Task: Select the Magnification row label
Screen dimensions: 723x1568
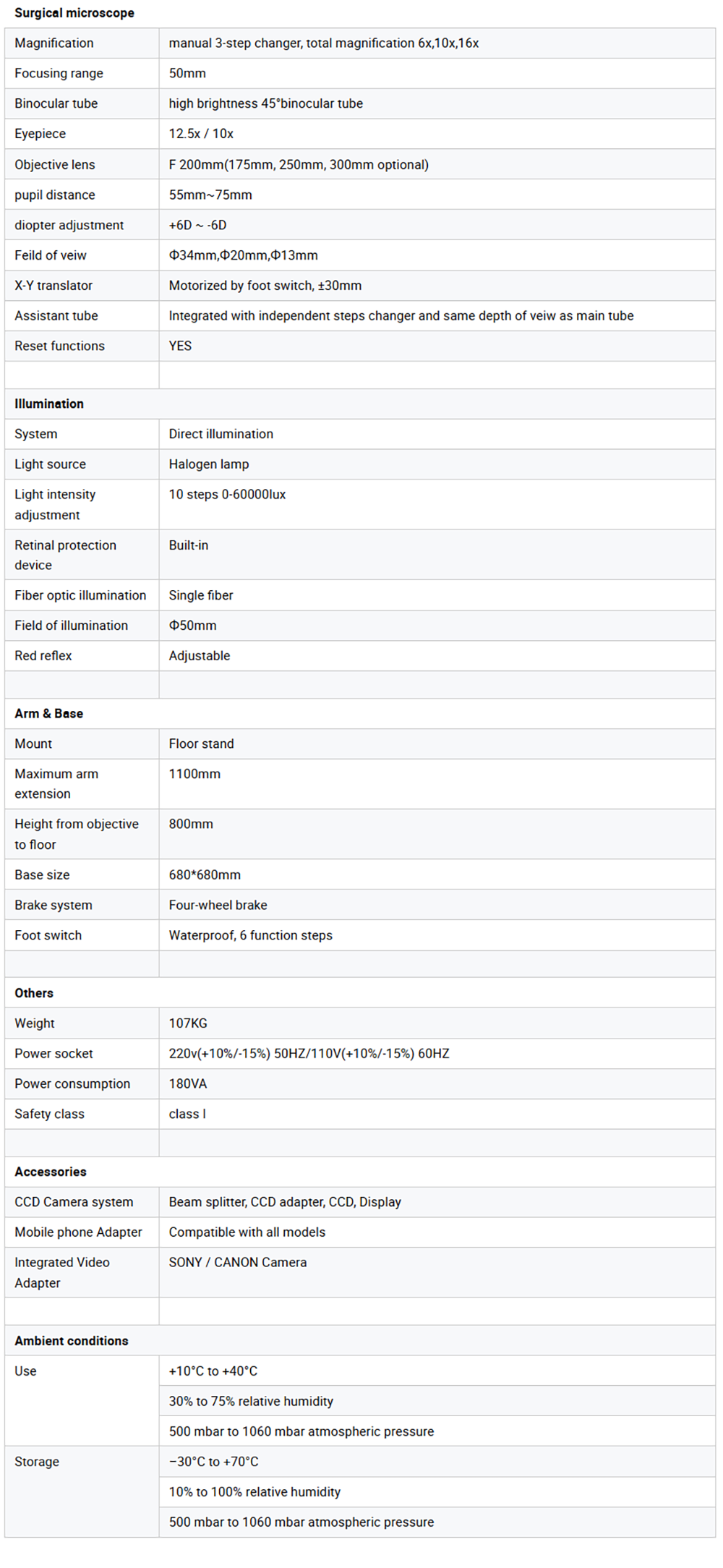Action: tap(54, 43)
